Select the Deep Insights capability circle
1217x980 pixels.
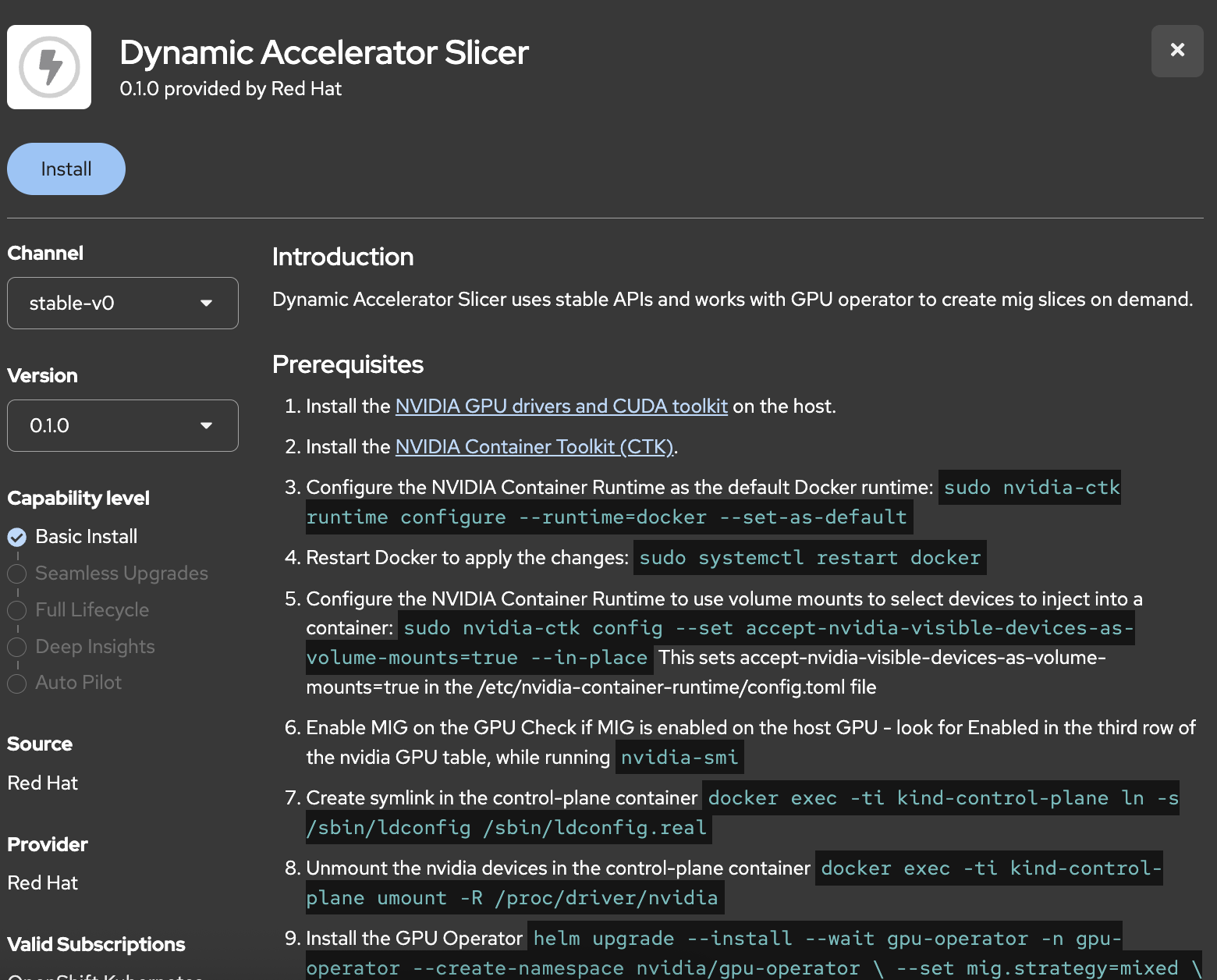(x=17, y=647)
